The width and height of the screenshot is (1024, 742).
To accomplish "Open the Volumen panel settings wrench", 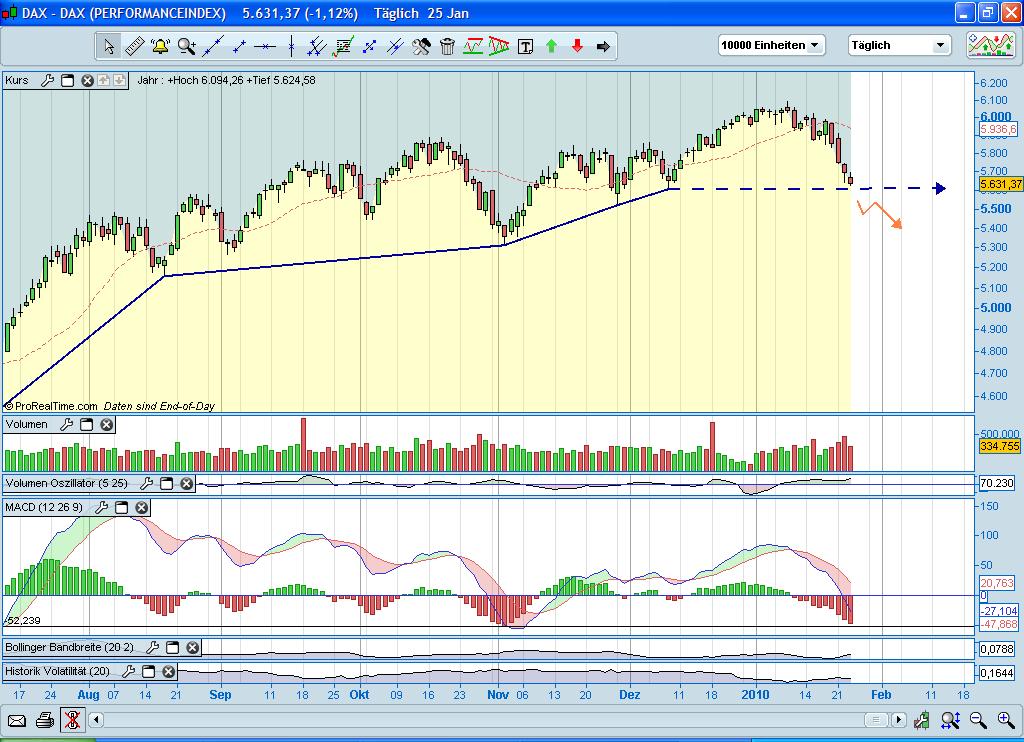I will click(66, 424).
